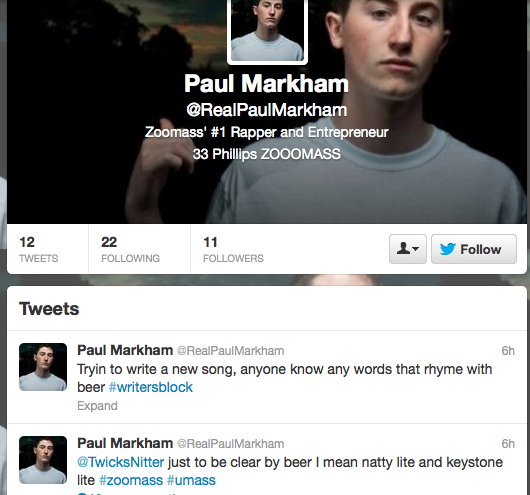Open the profile avatar at top of header
The height and width of the screenshot is (495, 530).
point(267,31)
